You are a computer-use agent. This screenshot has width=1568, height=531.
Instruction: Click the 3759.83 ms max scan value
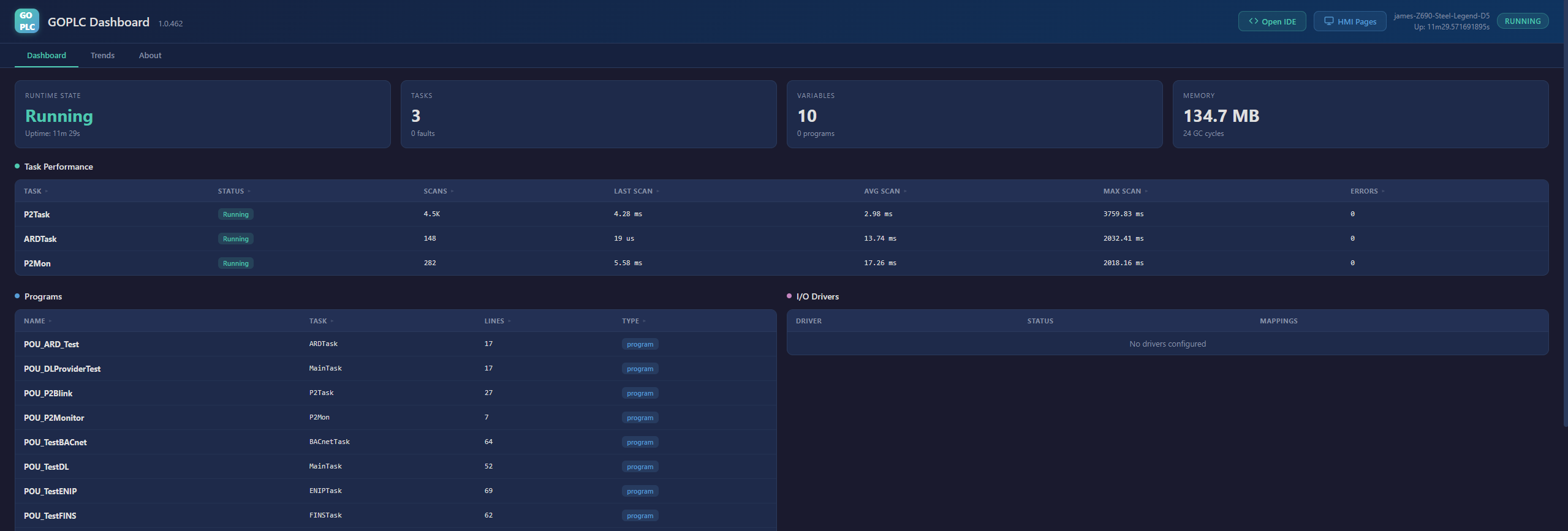click(x=1123, y=214)
